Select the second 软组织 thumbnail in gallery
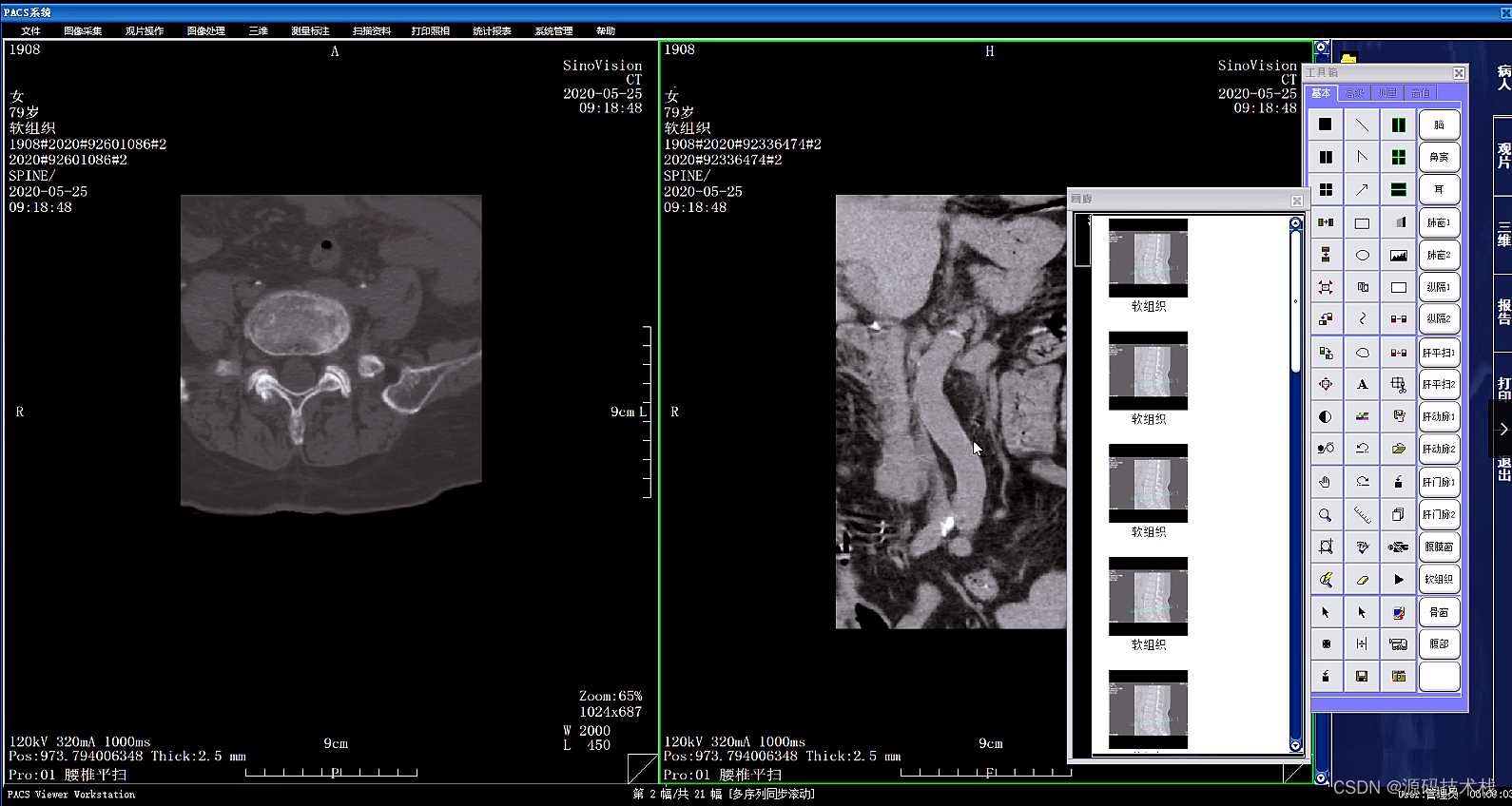1512x806 pixels. point(1148,371)
